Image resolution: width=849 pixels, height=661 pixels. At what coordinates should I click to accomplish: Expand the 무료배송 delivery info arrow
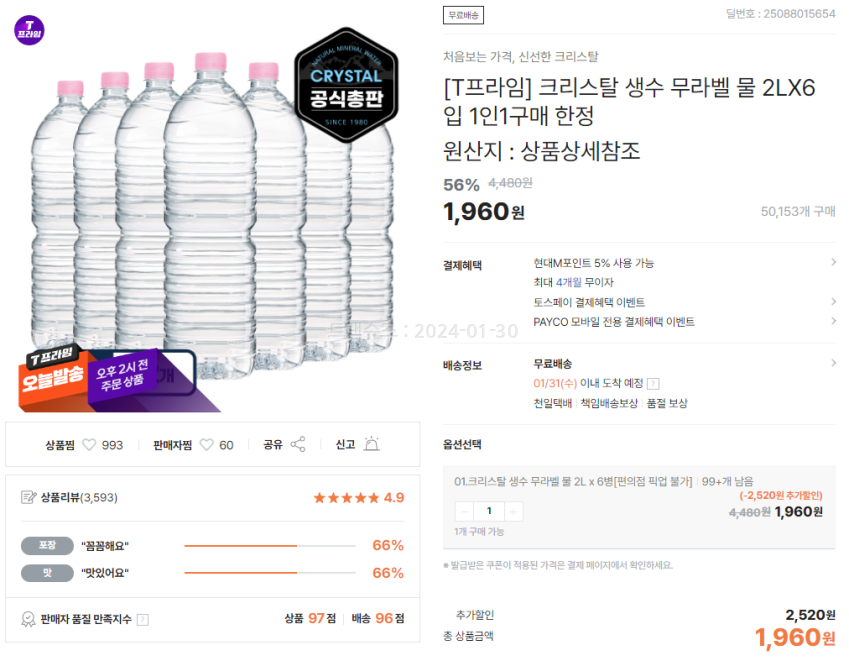[x=833, y=363]
